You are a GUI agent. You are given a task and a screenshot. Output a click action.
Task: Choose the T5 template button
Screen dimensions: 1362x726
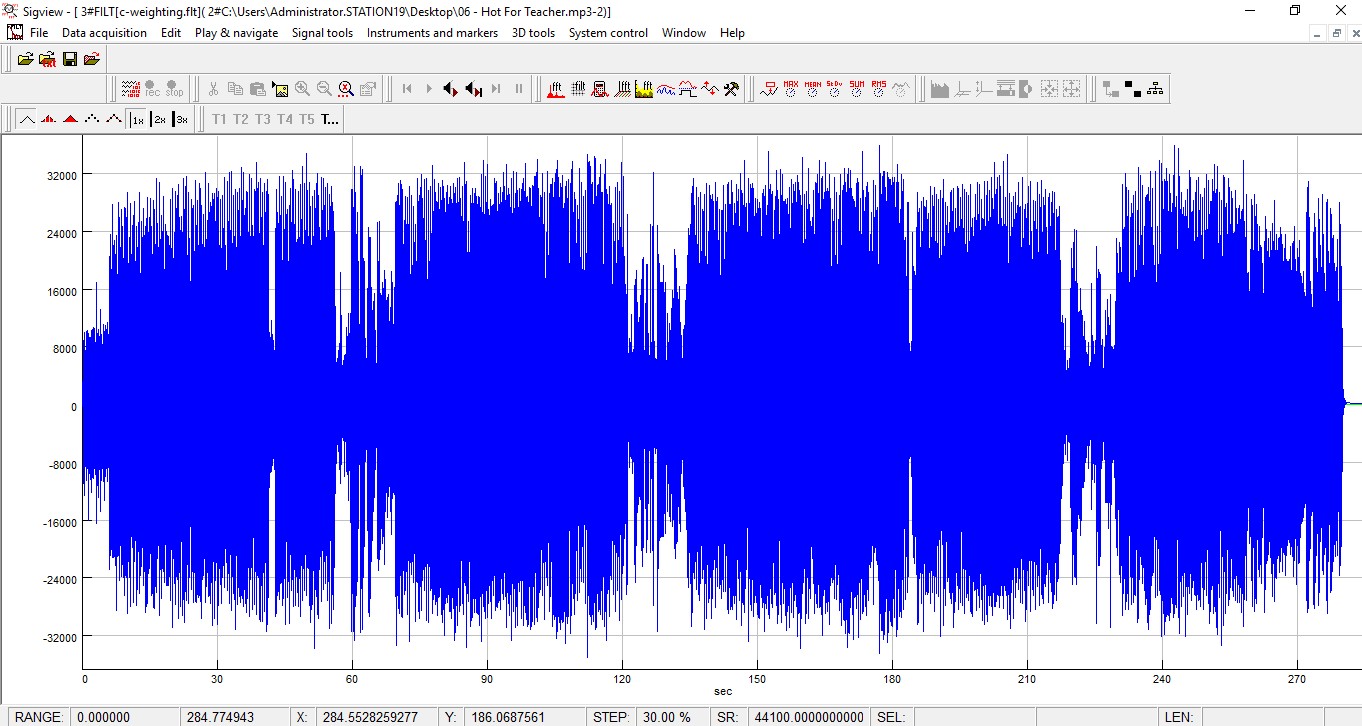pyautogui.click(x=307, y=119)
